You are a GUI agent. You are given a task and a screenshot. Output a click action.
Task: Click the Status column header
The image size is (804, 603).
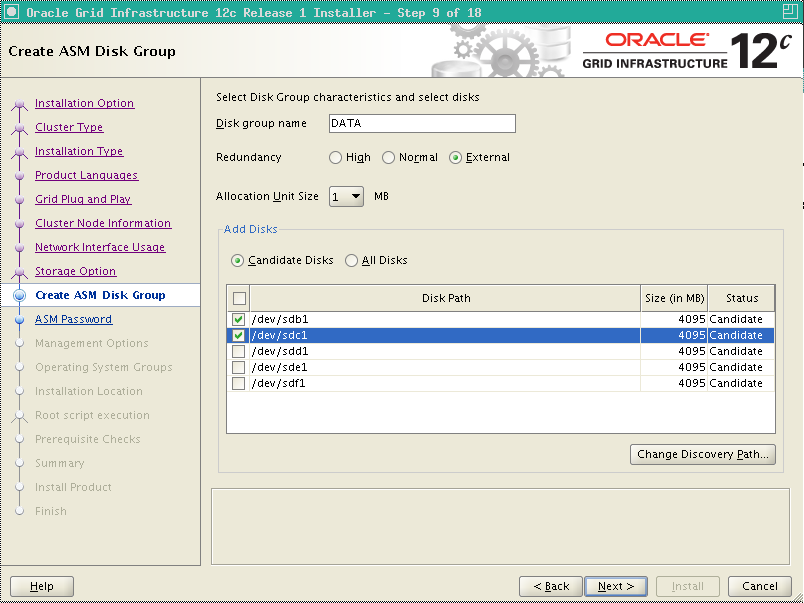(x=741, y=298)
